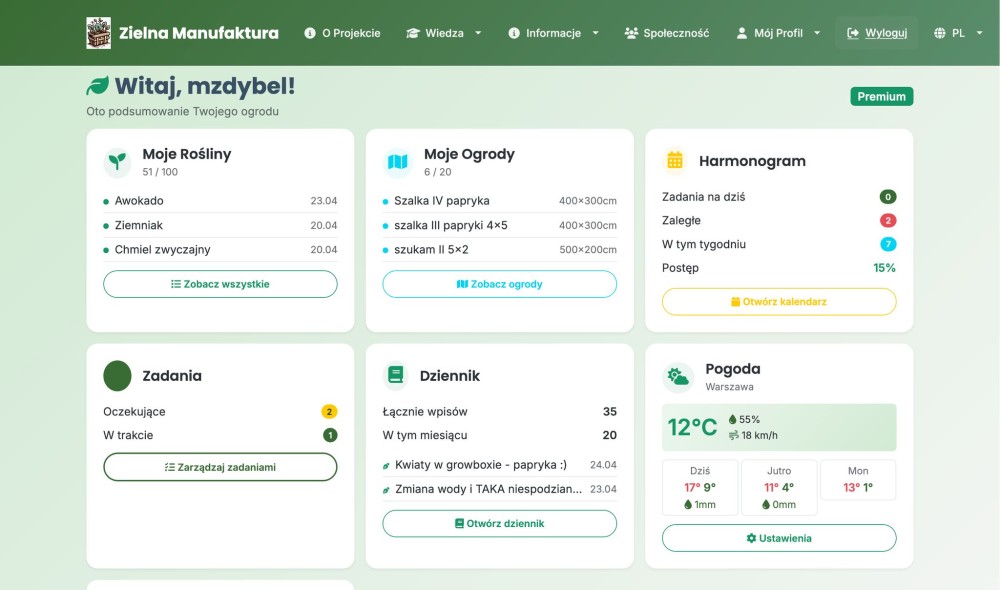Click the green W trakcie badge 1
Viewport: 1000px width, 590px height.
pos(330,435)
